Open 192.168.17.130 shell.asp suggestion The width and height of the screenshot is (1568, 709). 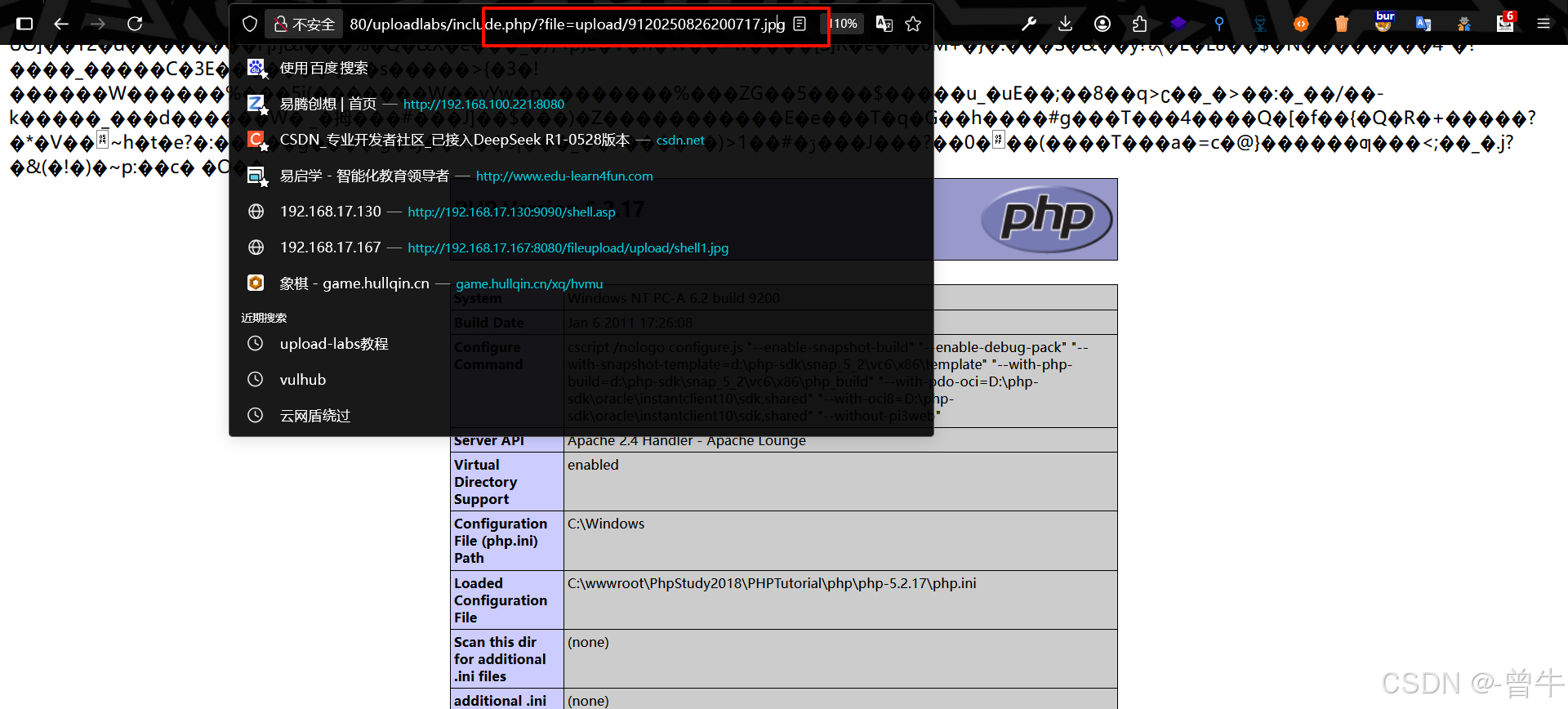tap(581, 212)
